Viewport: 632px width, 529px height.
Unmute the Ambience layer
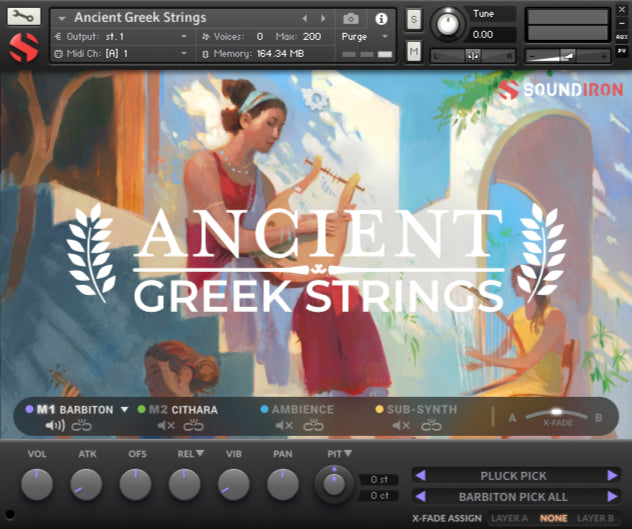point(285,426)
